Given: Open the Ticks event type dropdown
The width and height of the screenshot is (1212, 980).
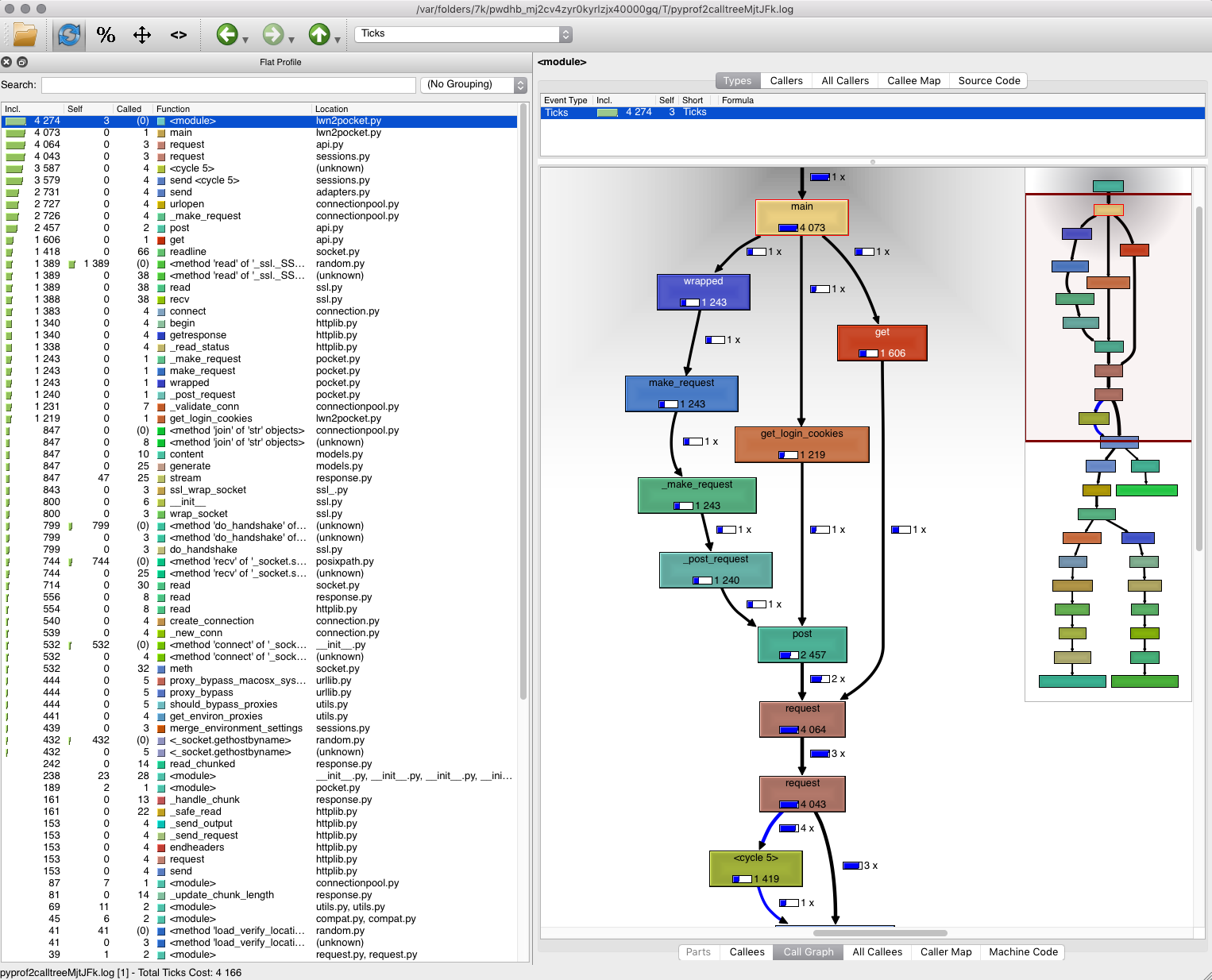Looking at the screenshot, I should point(462,34).
